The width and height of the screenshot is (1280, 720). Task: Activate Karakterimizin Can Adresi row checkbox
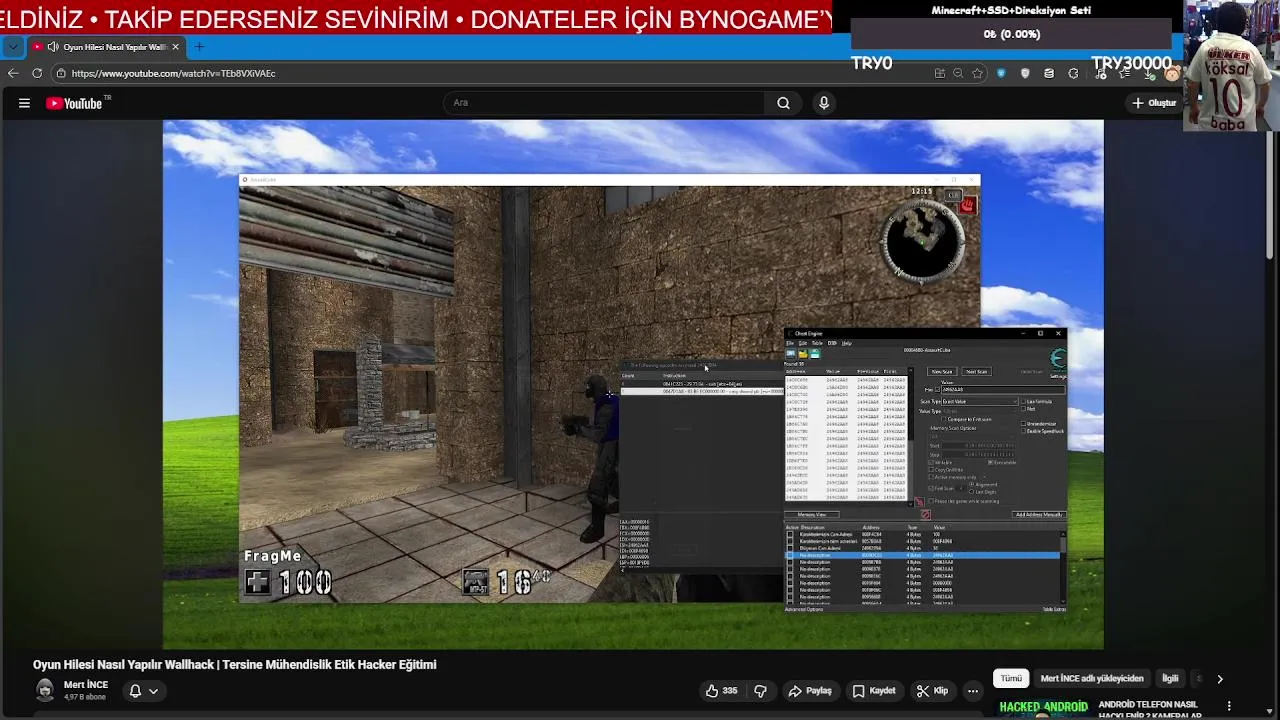790,534
